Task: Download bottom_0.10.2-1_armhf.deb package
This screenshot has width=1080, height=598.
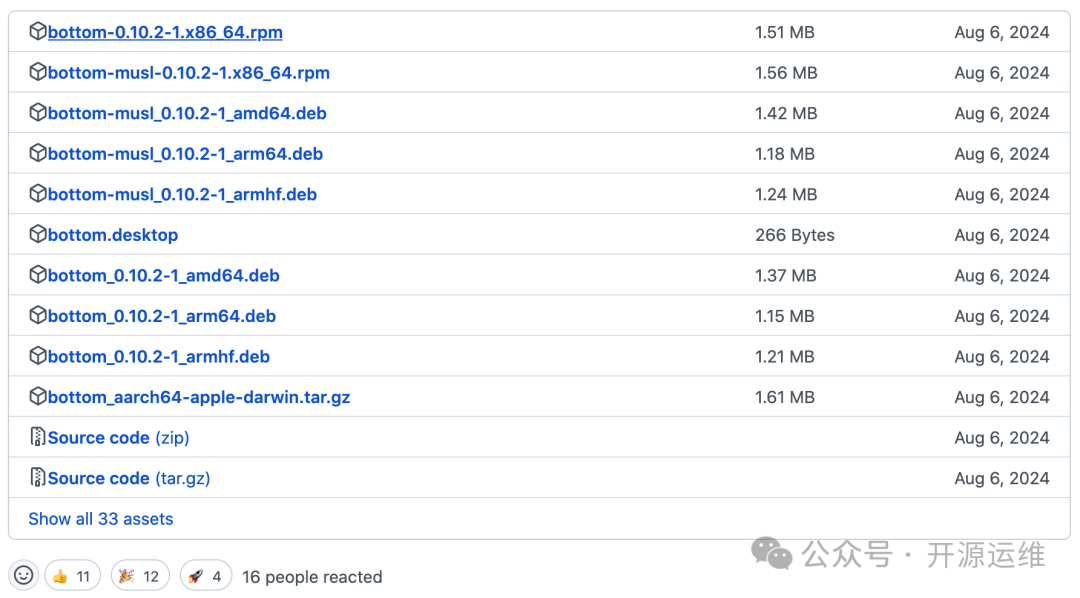Action: (x=159, y=357)
